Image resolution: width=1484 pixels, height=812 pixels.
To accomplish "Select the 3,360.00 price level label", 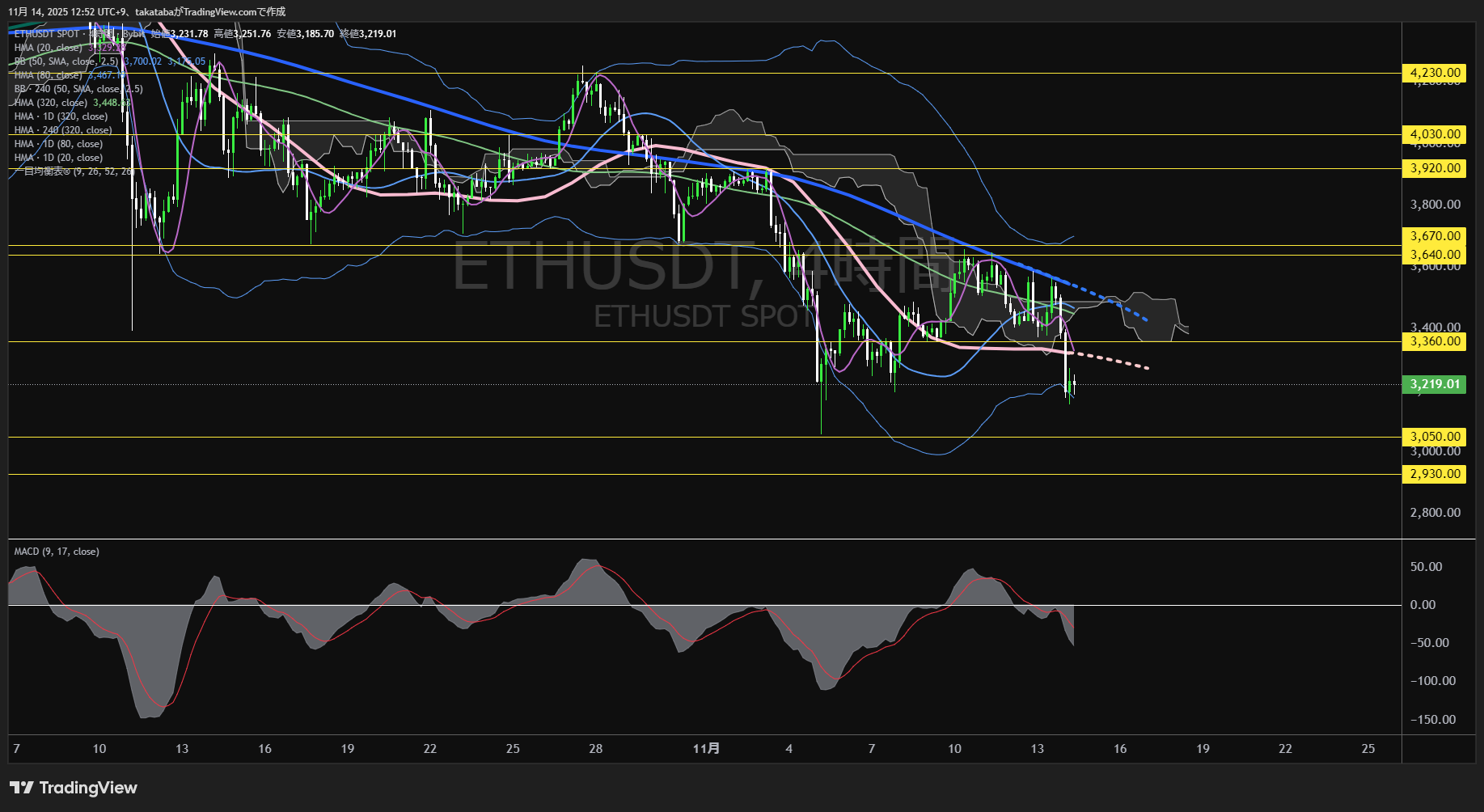I will tap(1433, 341).
